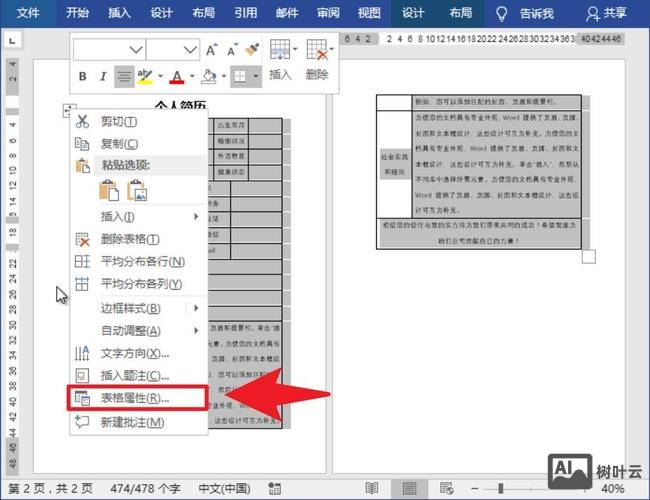Screen dimensions: 650x500
Task: Click the 共享 share button
Action: (606, 14)
